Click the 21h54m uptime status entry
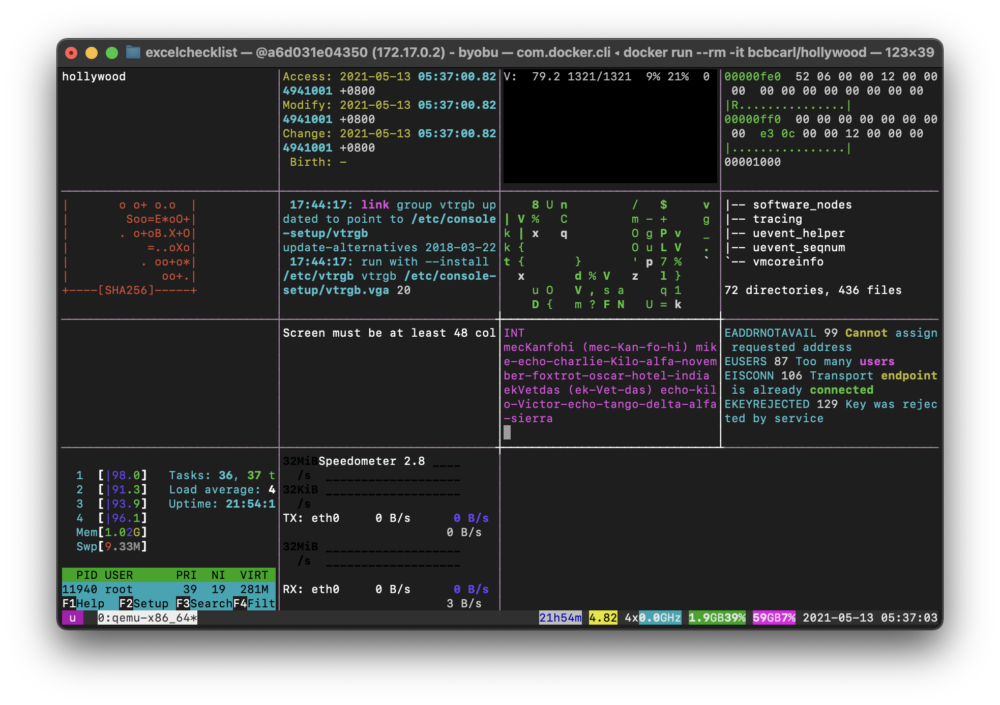Viewport: 1000px width, 705px height. pos(560,618)
